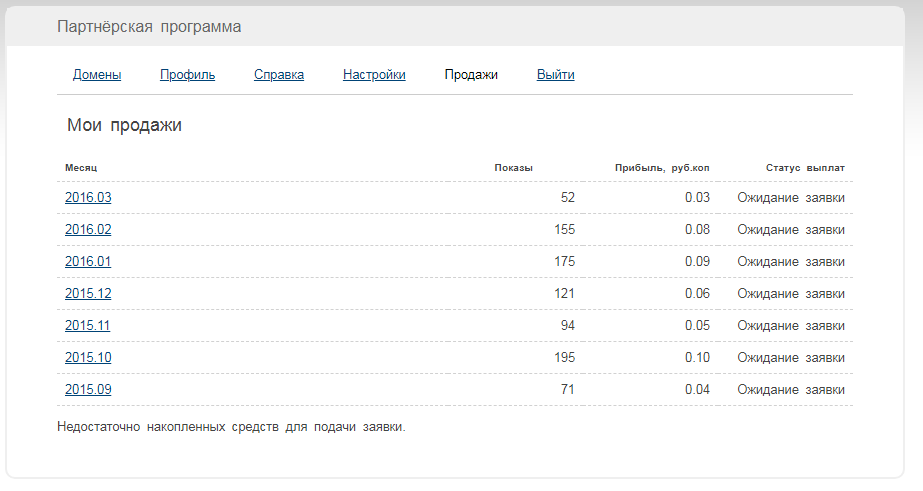Open the 2016.03 month link
Screen dimensions: 923x491
pyautogui.click(x=88, y=197)
